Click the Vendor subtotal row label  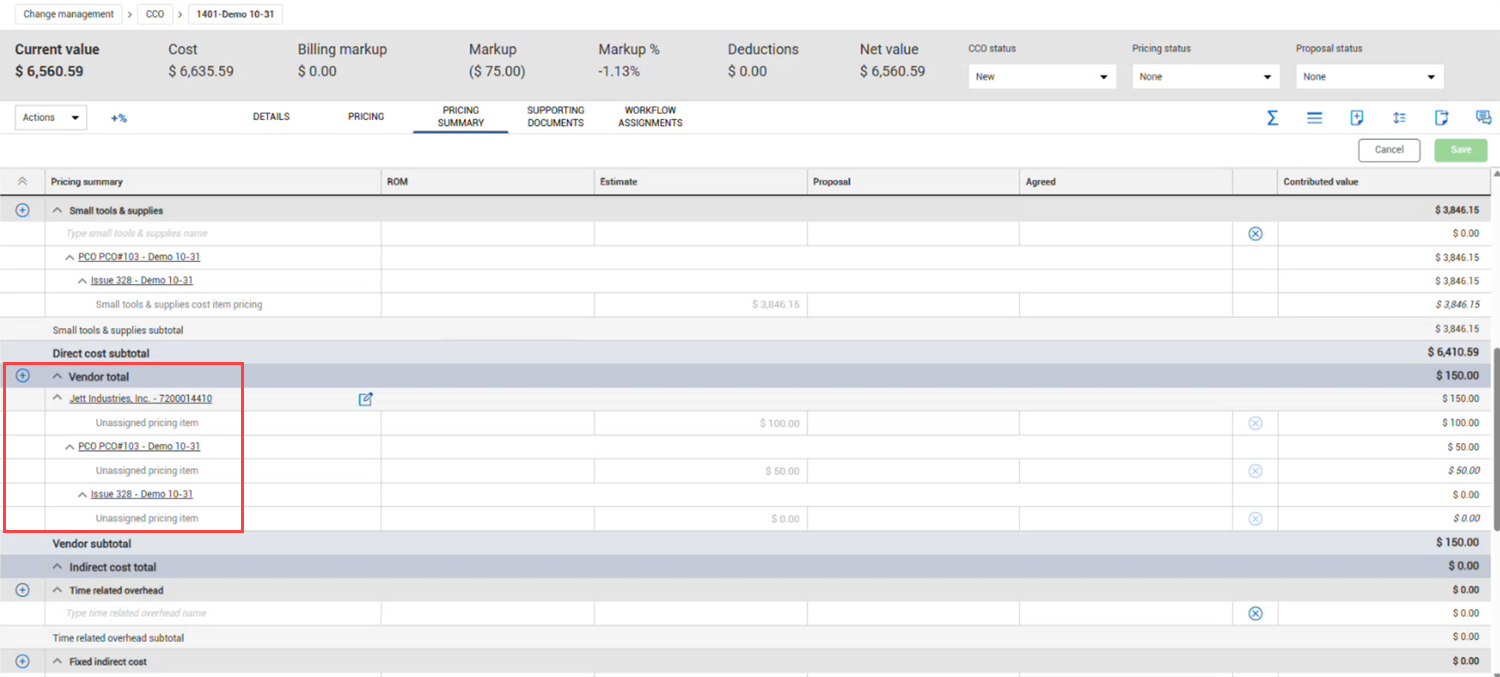tap(92, 544)
